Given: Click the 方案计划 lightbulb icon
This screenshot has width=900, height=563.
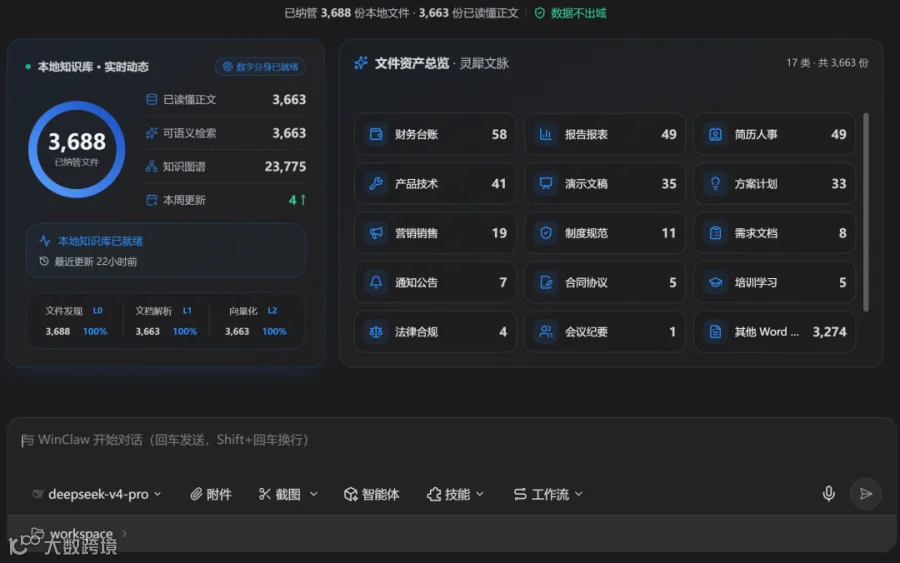Looking at the screenshot, I should [715, 184].
